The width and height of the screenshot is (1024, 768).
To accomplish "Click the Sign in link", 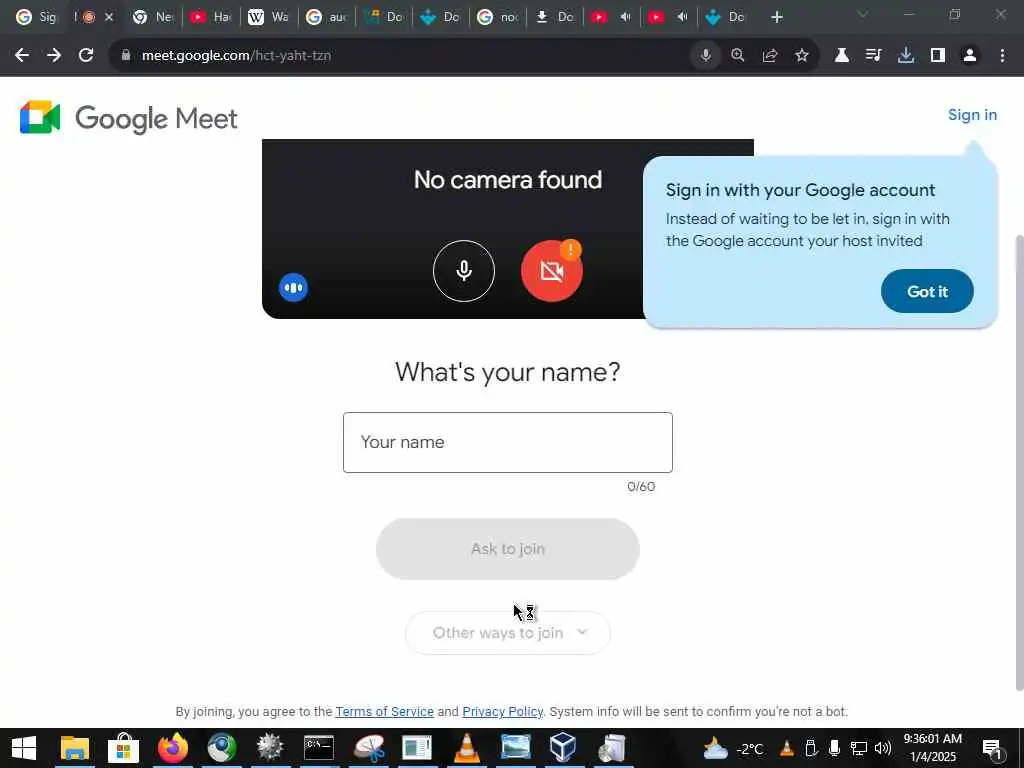I will point(972,115).
